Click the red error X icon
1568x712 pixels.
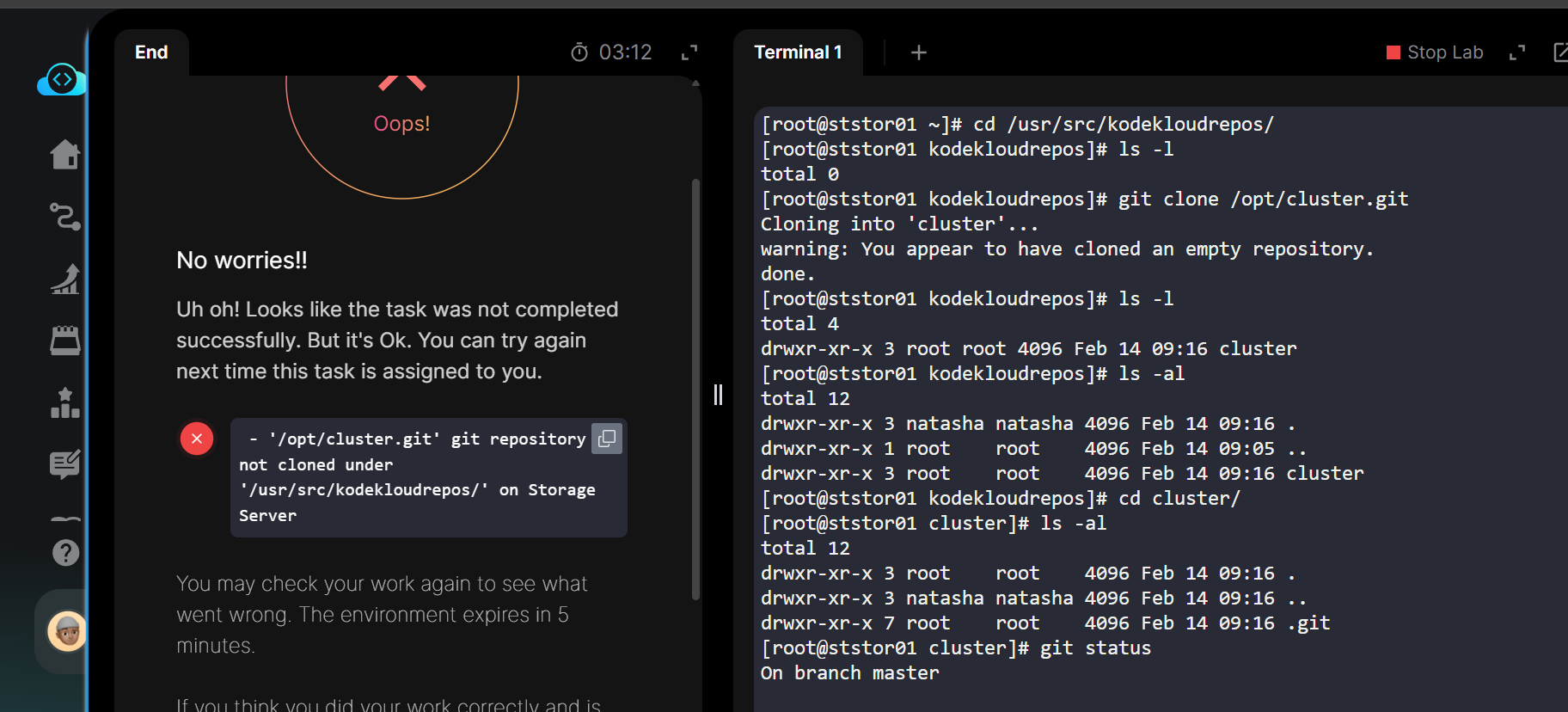[x=197, y=439]
